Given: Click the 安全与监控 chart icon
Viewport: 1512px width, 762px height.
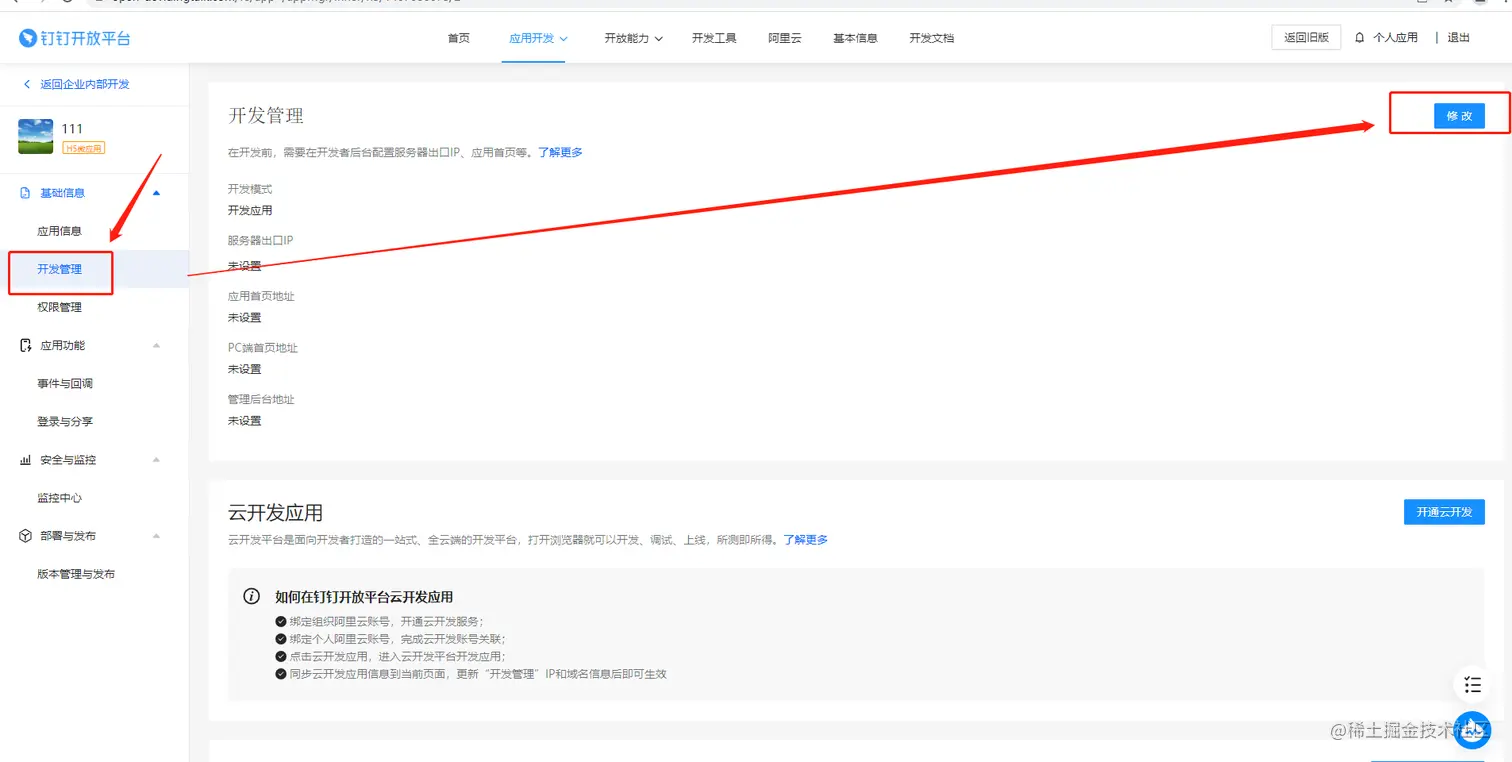Looking at the screenshot, I should (x=24, y=459).
